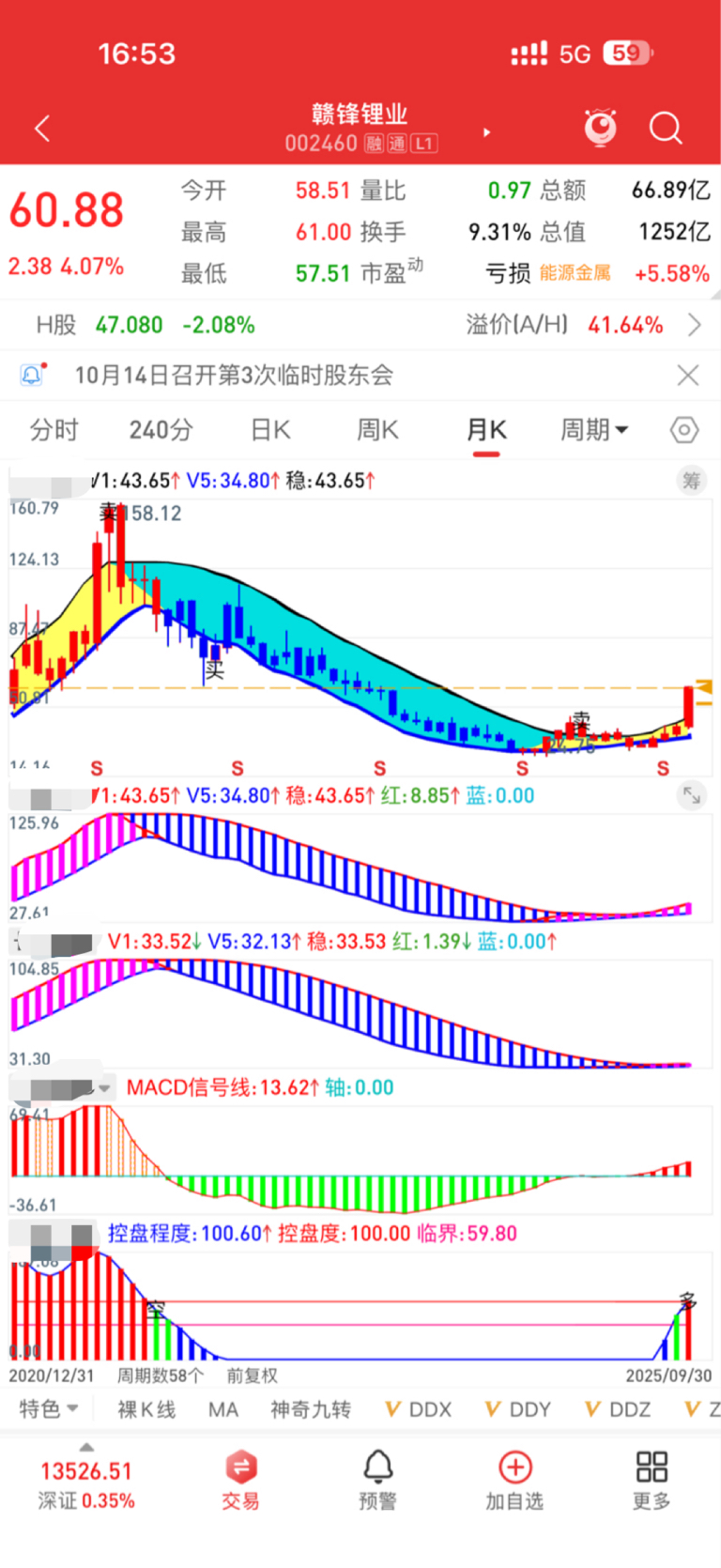Viewport: 721px width, 1568px height.
Task: Tap the 能源金属 sector link
Action: (575, 273)
